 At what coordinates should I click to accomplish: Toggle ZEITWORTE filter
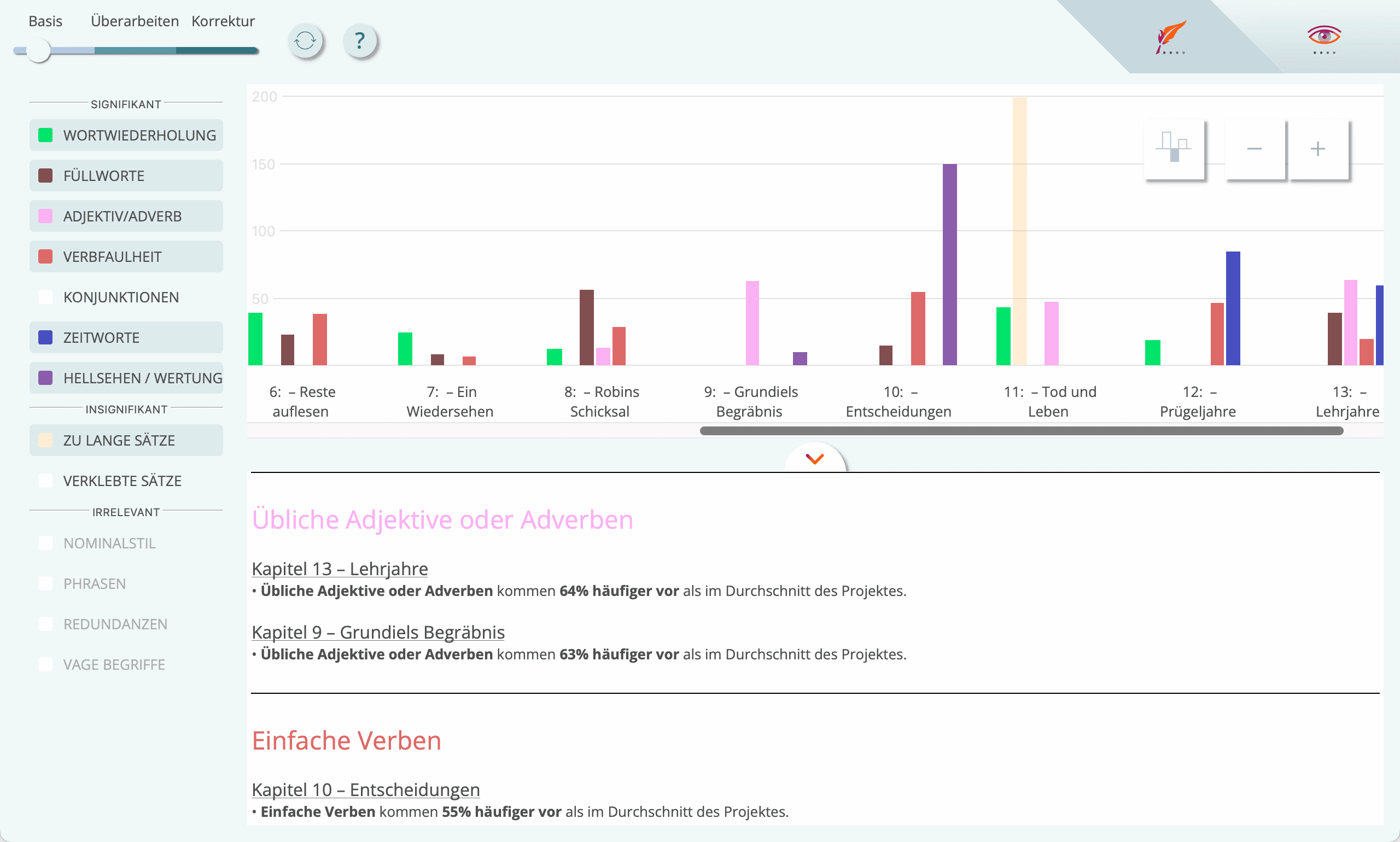126,337
